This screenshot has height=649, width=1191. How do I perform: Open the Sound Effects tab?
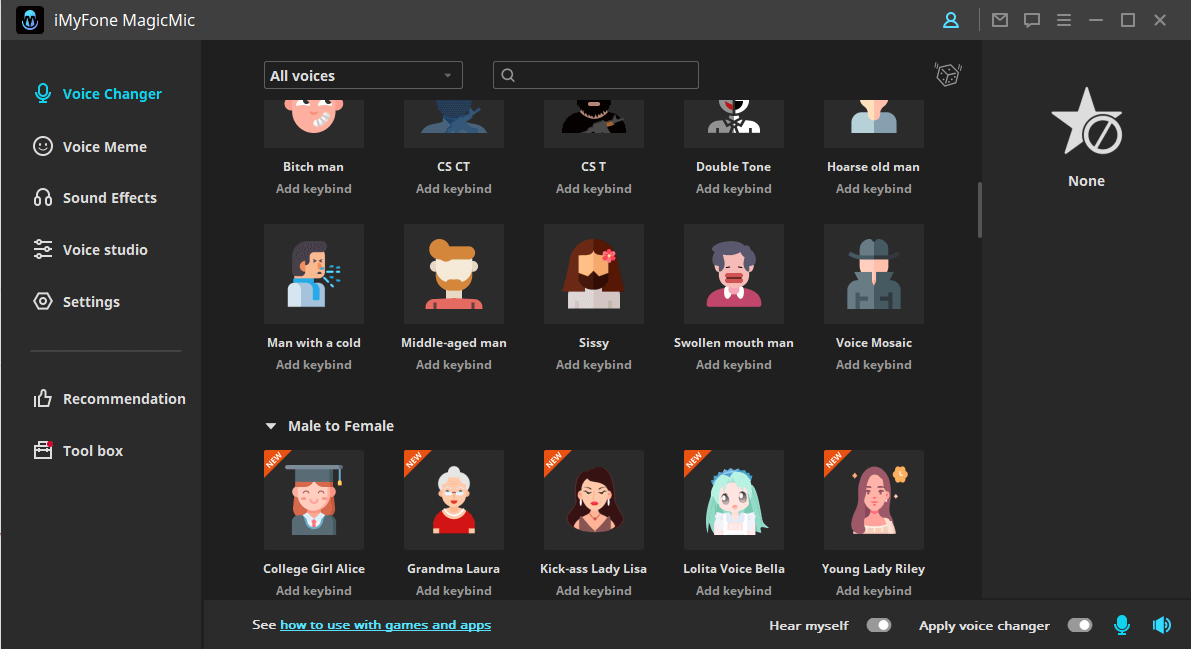(x=95, y=198)
